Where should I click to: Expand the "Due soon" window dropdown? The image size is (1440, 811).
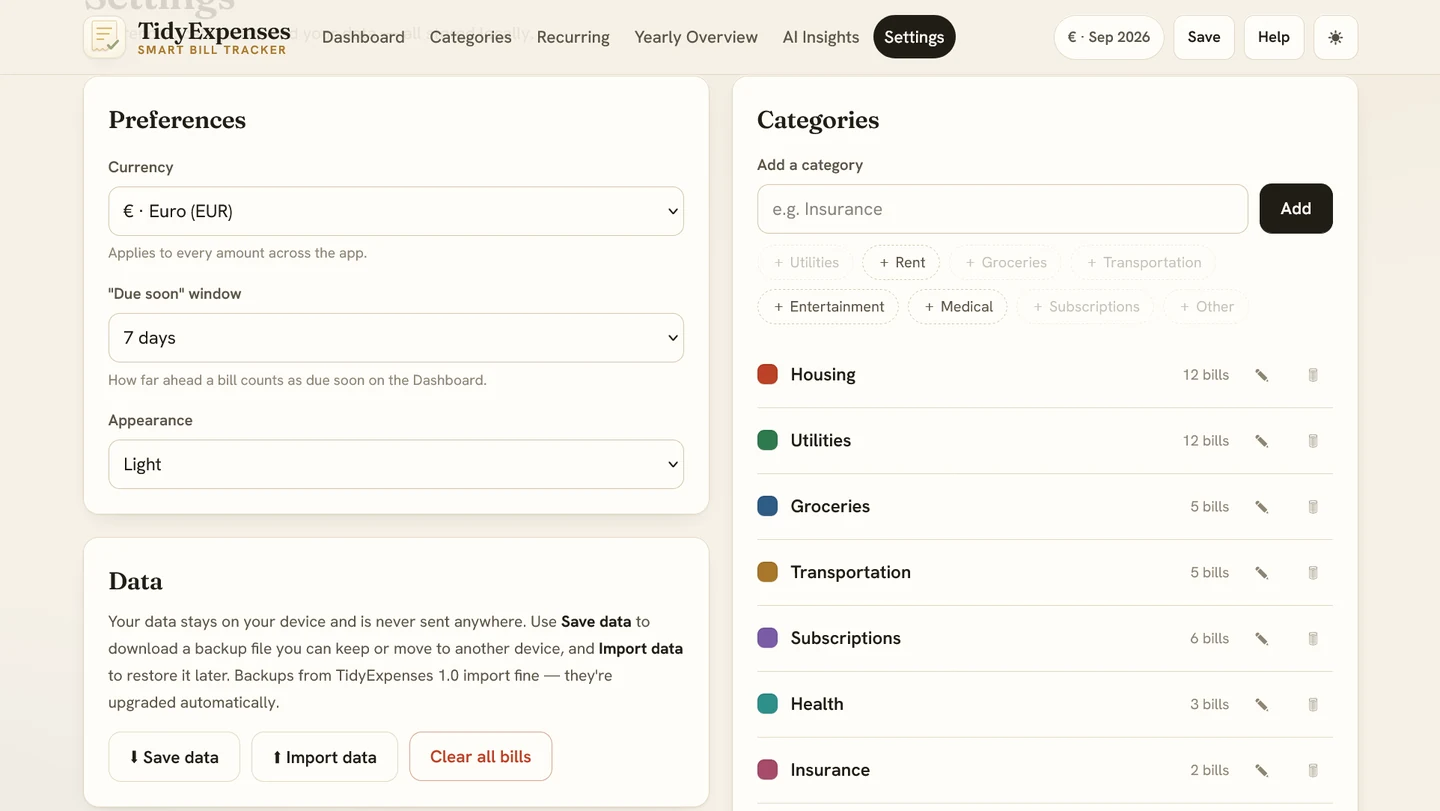tap(396, 338)
